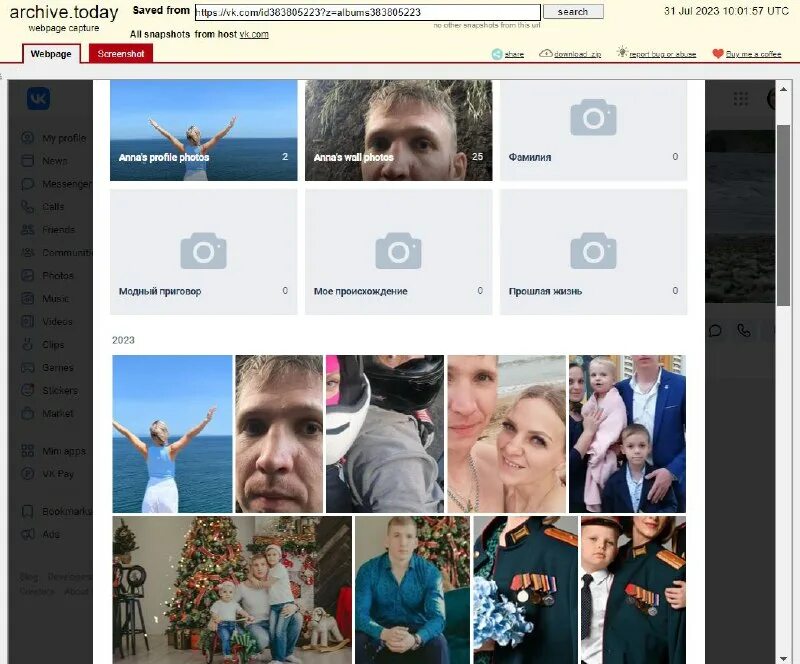Open the Photos sidebar icon

[x=28, y=276]
